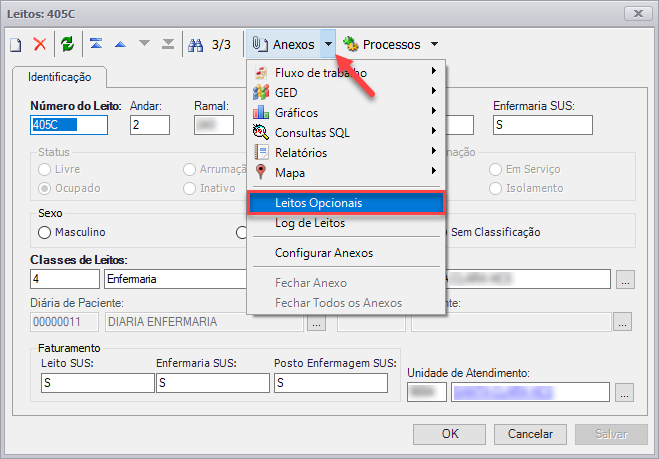The image size is (659, 459).
Task: Select the Livre status radio button
Action: point(45,169)
